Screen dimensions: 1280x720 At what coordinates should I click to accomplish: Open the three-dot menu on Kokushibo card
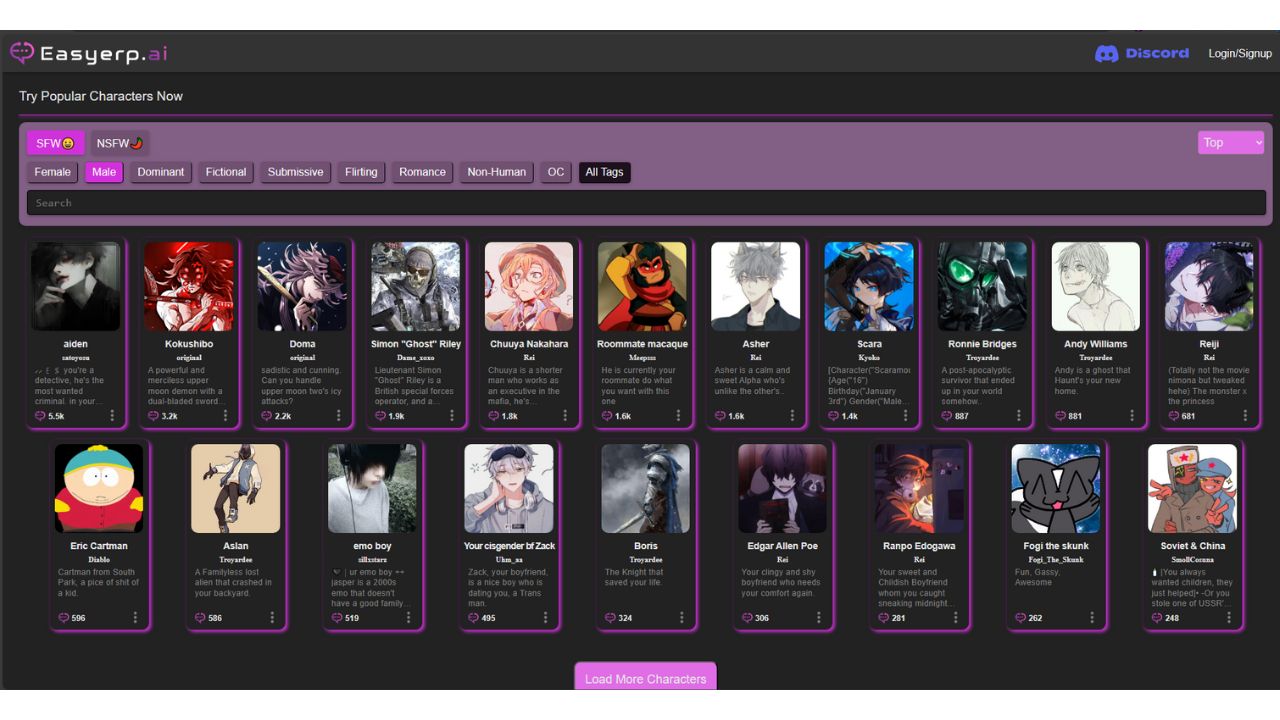tap(225, 416)
